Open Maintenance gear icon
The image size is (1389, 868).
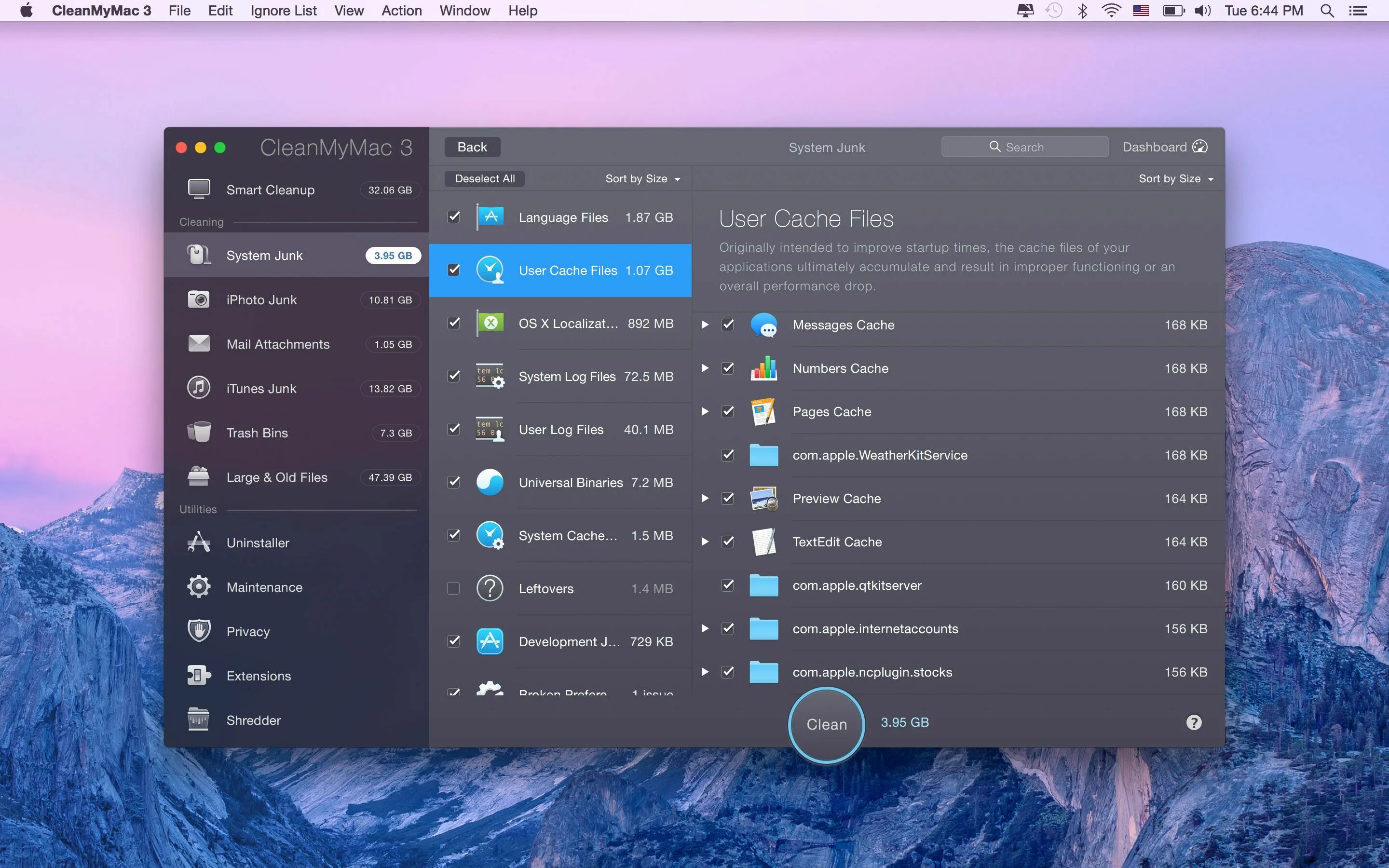(x=199, y=587)
